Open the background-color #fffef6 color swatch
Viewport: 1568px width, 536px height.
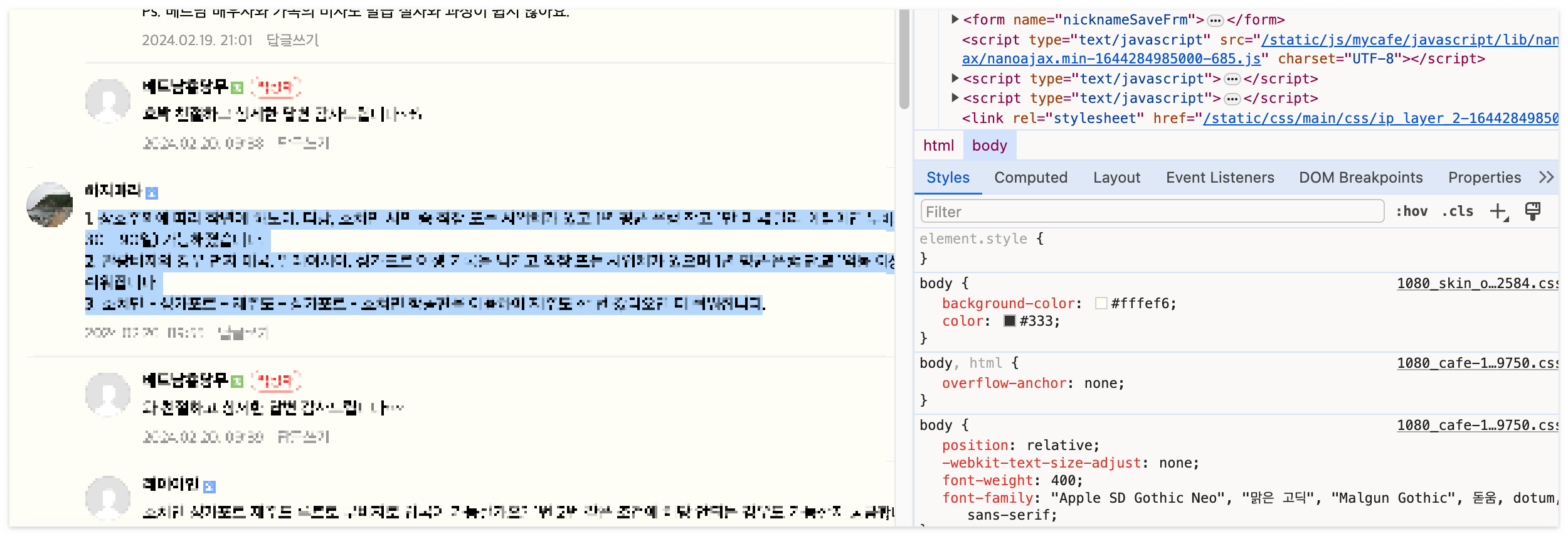pyautogui.click(x=1101, y=303)
